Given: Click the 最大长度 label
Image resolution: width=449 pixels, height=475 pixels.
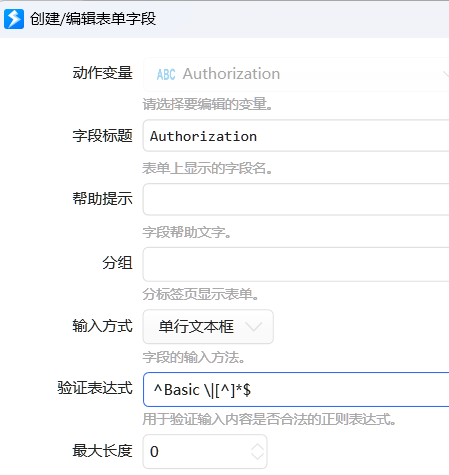Looking at the screenshot, I should (x=103, y=451).
